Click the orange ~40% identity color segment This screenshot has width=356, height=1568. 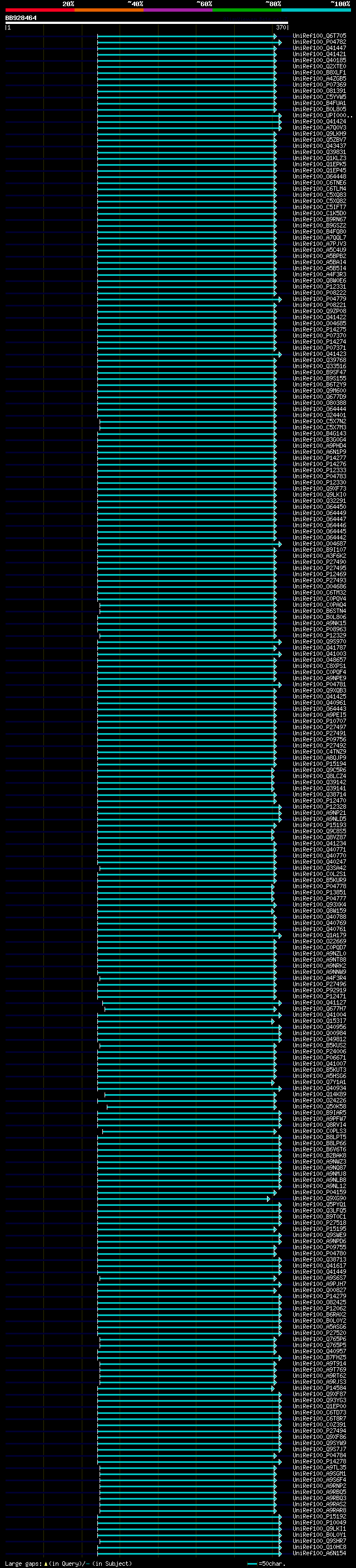click(x=109, y=11)
